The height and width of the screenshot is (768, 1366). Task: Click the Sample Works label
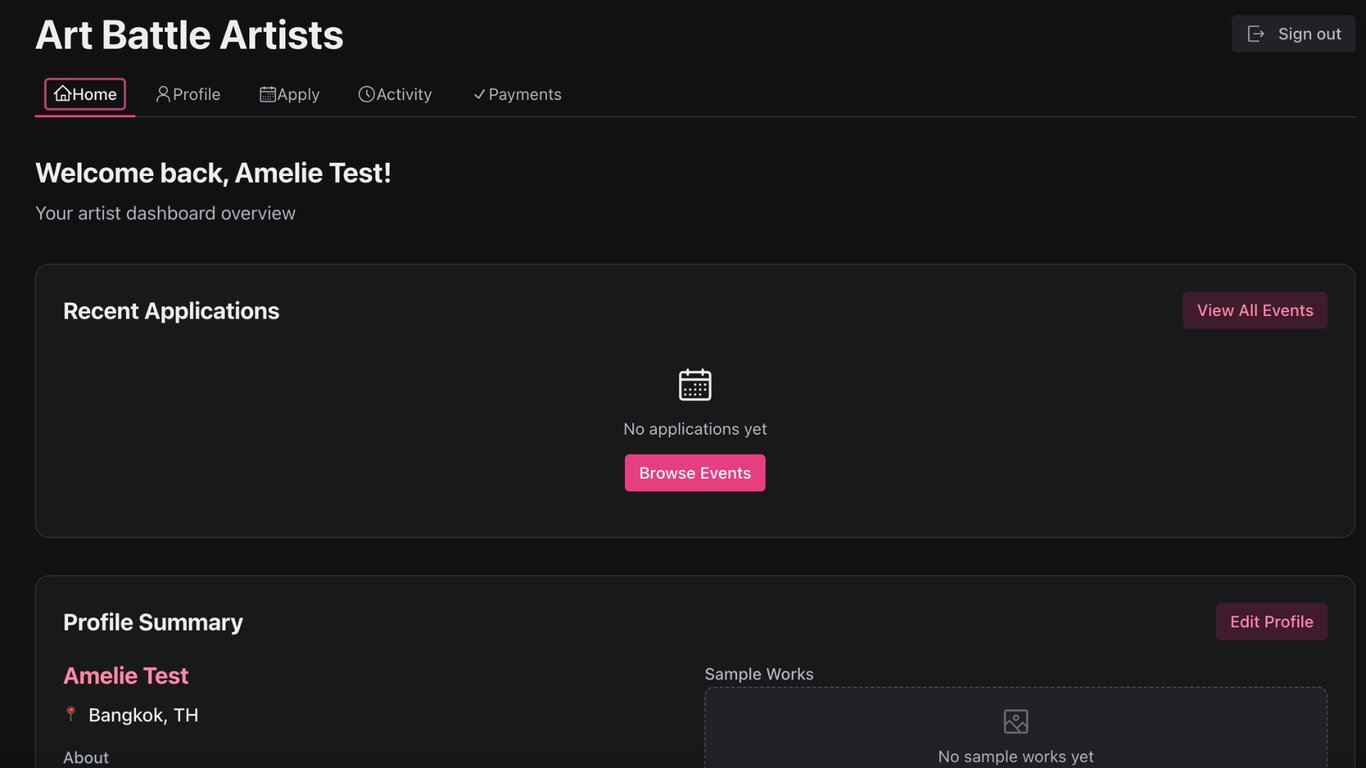tap(759, 674)
